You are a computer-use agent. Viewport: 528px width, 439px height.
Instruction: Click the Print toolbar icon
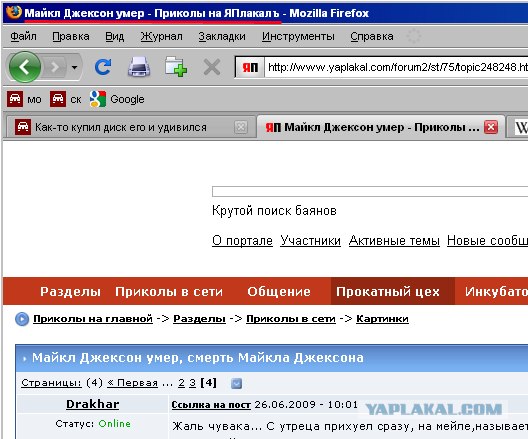[139, 67]
